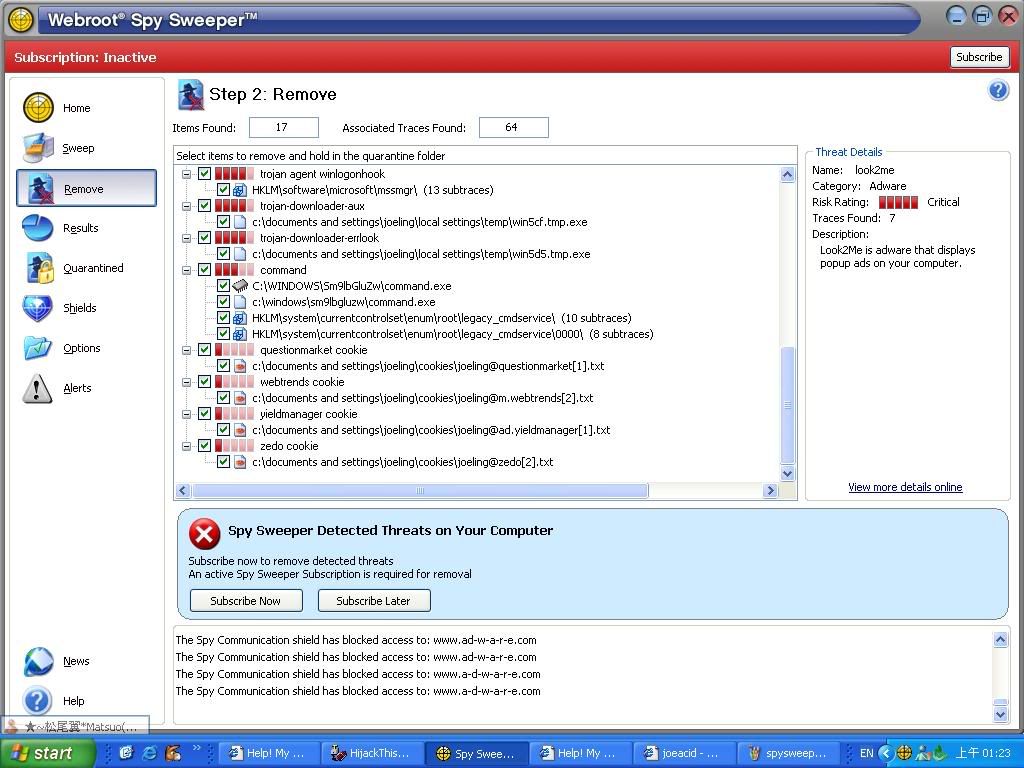1024x768 pixels.
Task: Select Options in the sidebar menu
Action: pyautogui.click(x=81, y=348)
